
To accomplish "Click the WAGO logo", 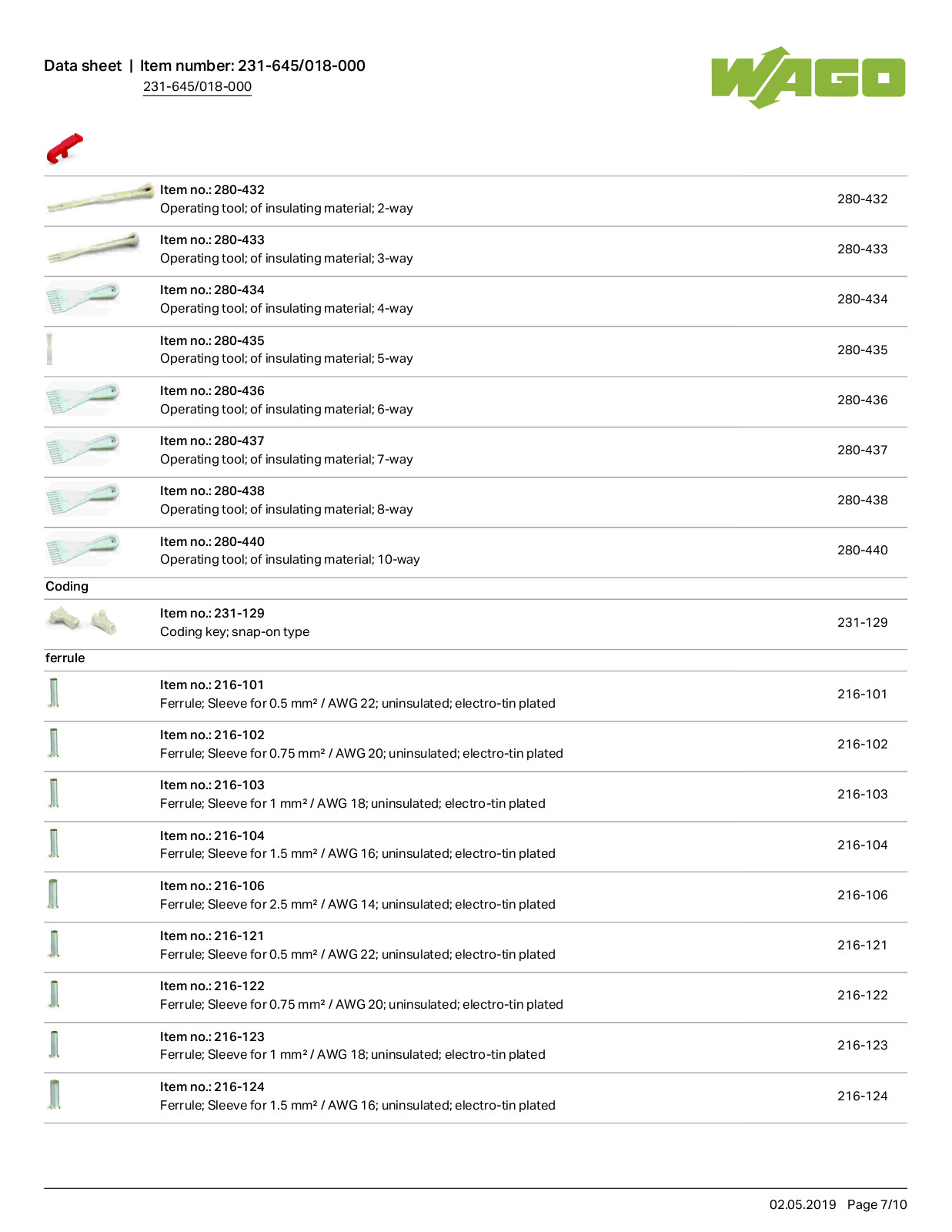I will click(x=807, y=78).
